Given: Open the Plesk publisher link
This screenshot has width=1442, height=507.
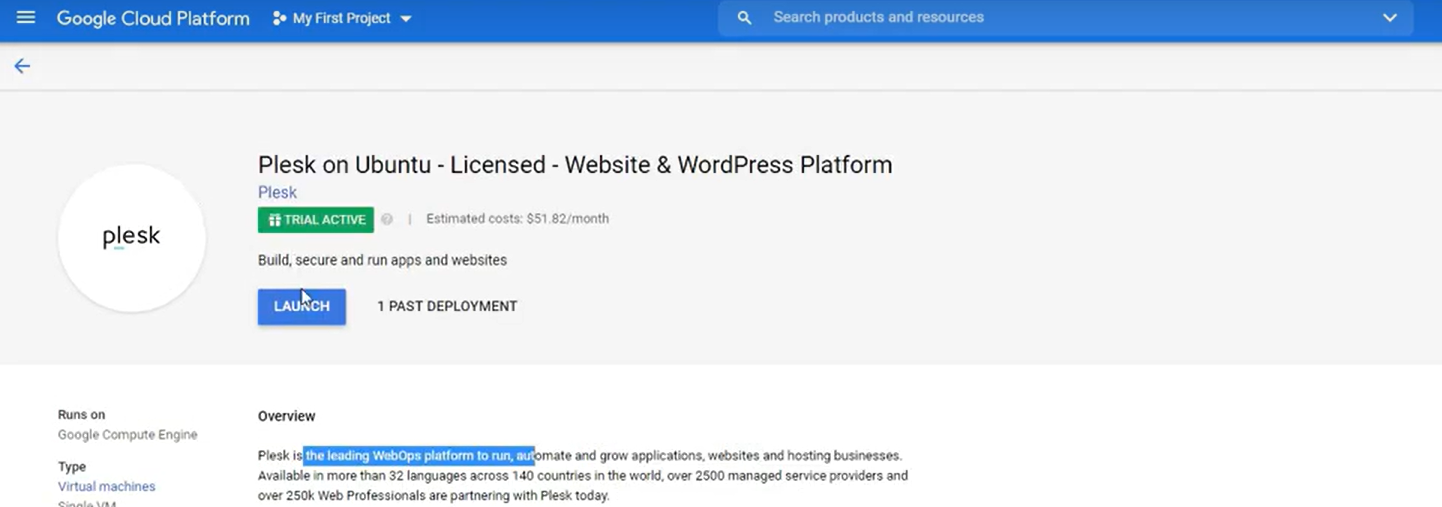Looking at the screenshot, I should pyautogui.click(x=277, y=192).
